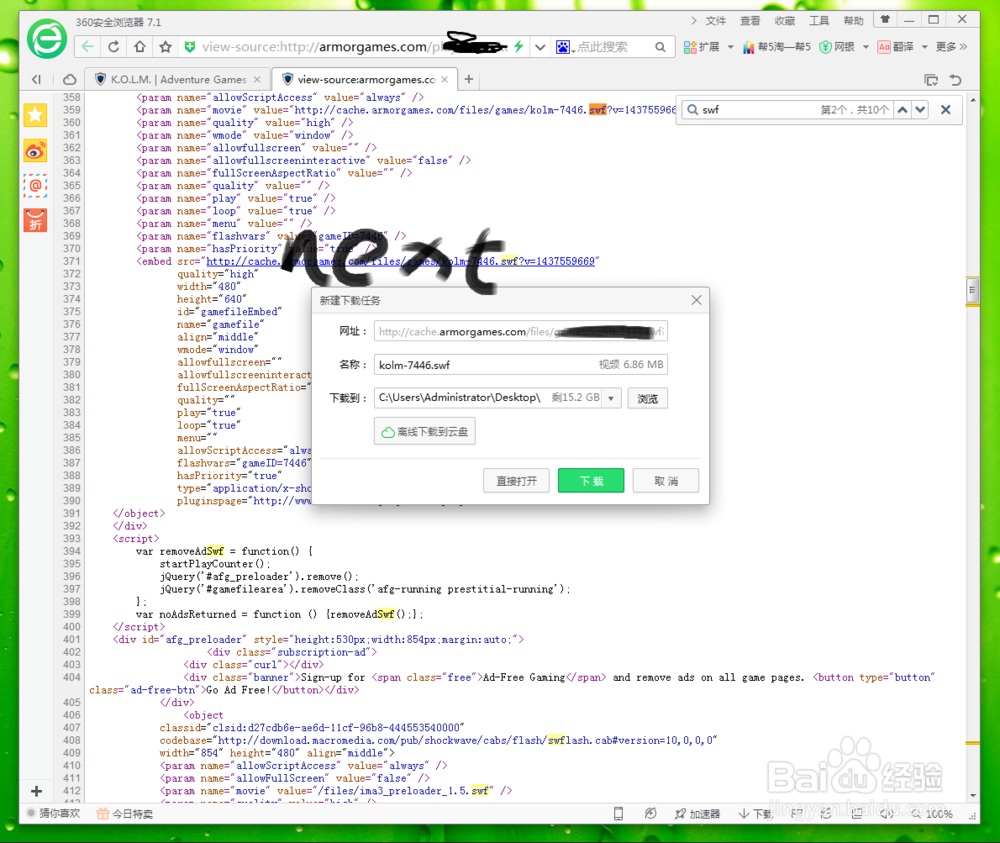Screen dimensions: 1000x843
Task: Open the mail @ icon in sidebar
Action: pos(36,186)
